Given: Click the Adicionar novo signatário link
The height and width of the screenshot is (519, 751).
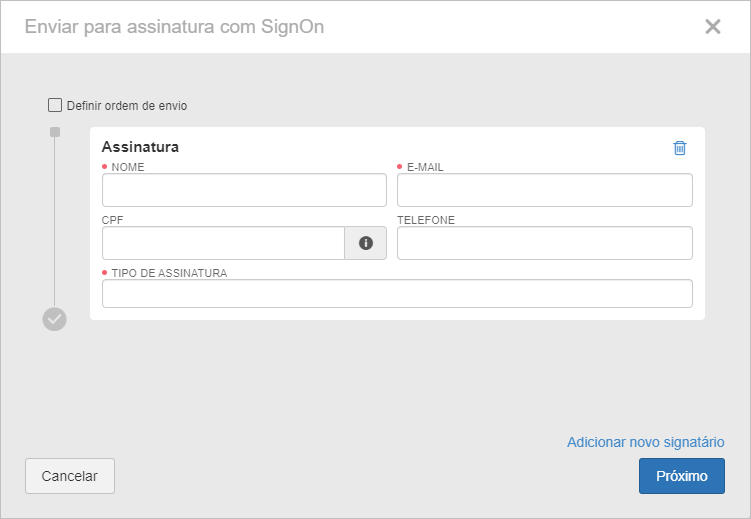Looking at the screenshot, I should coord(646,442).
